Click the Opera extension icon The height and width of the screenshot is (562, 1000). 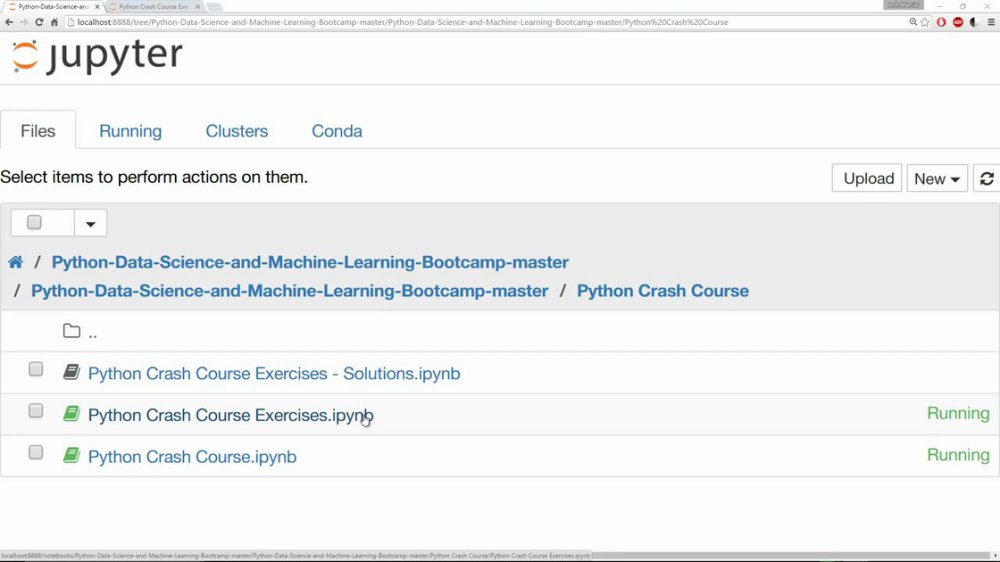click(941, 22)
